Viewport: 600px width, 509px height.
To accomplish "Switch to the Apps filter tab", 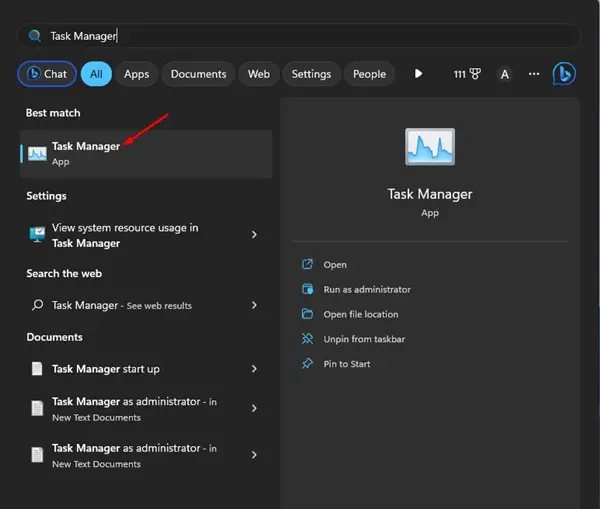I will pos(137,74).
